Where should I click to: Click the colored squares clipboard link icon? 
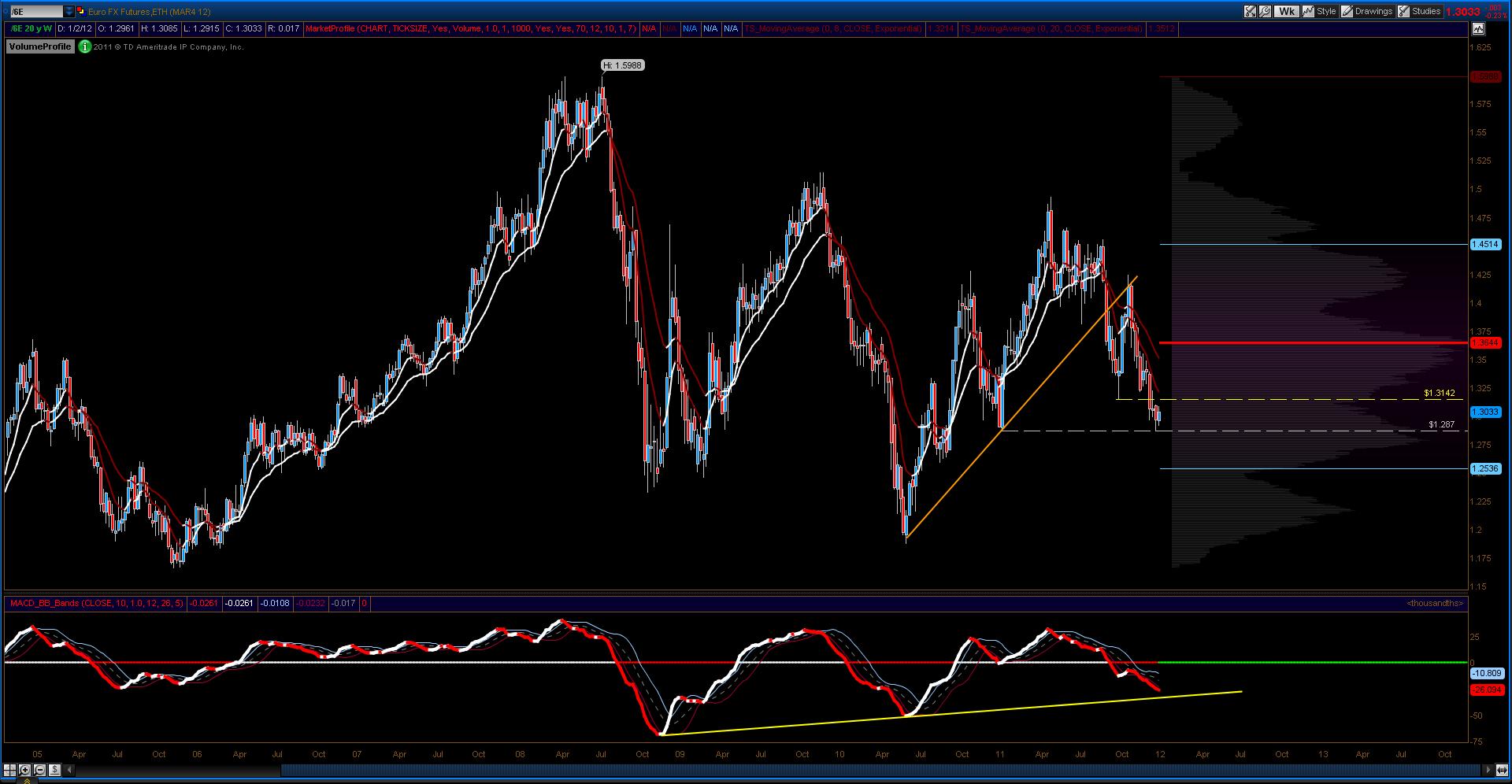tap(81, 11)
